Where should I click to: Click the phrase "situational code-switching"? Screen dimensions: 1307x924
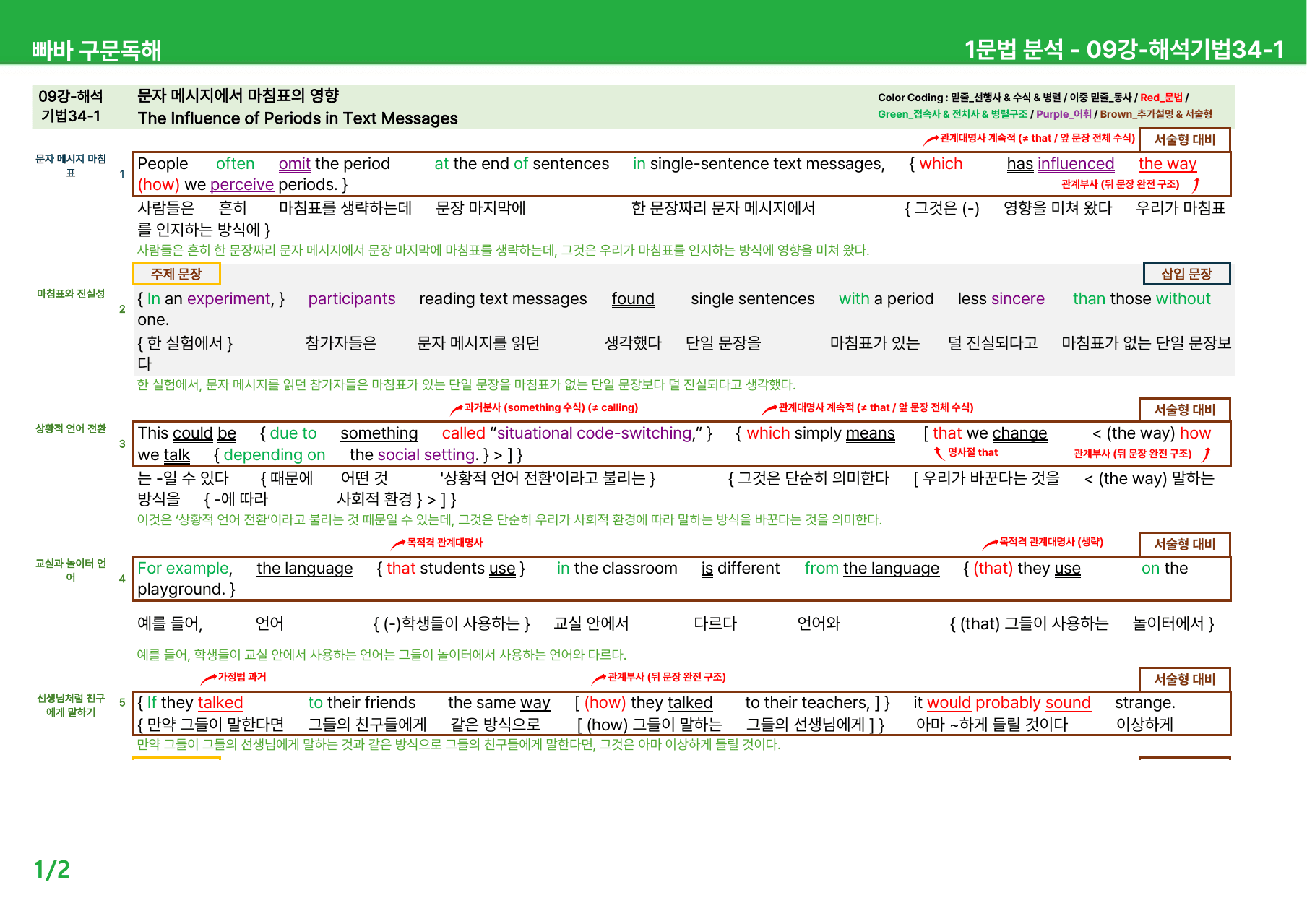(595, 433)
